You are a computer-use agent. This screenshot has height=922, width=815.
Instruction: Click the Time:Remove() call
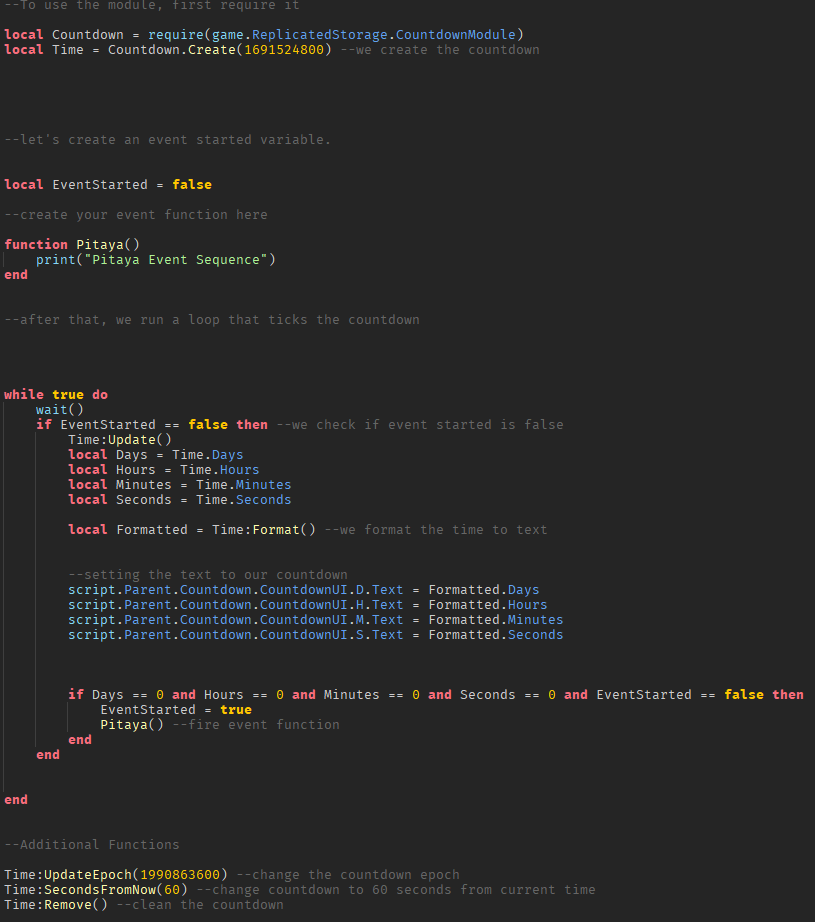[56, 905]
